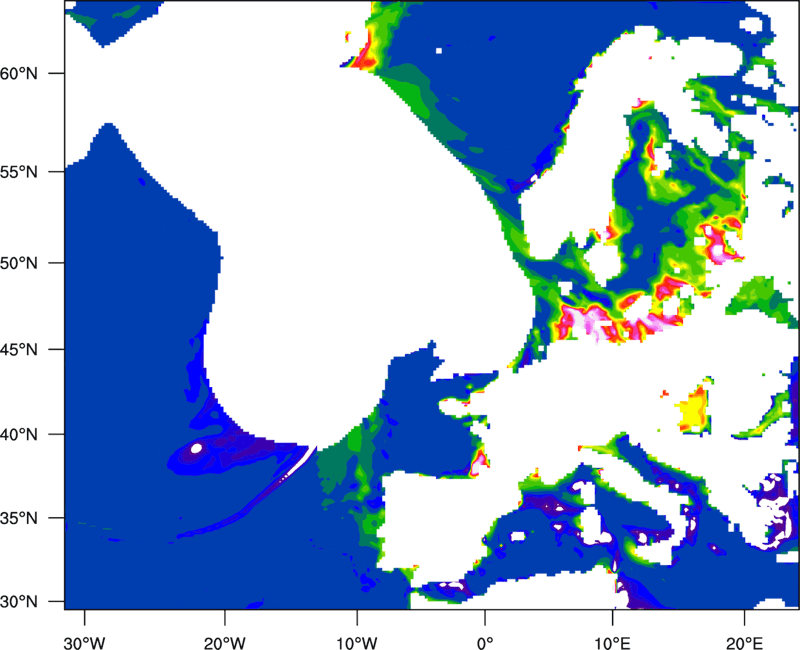Click the 50°N latitude label
800x650 pixels.
coord(19,263)
